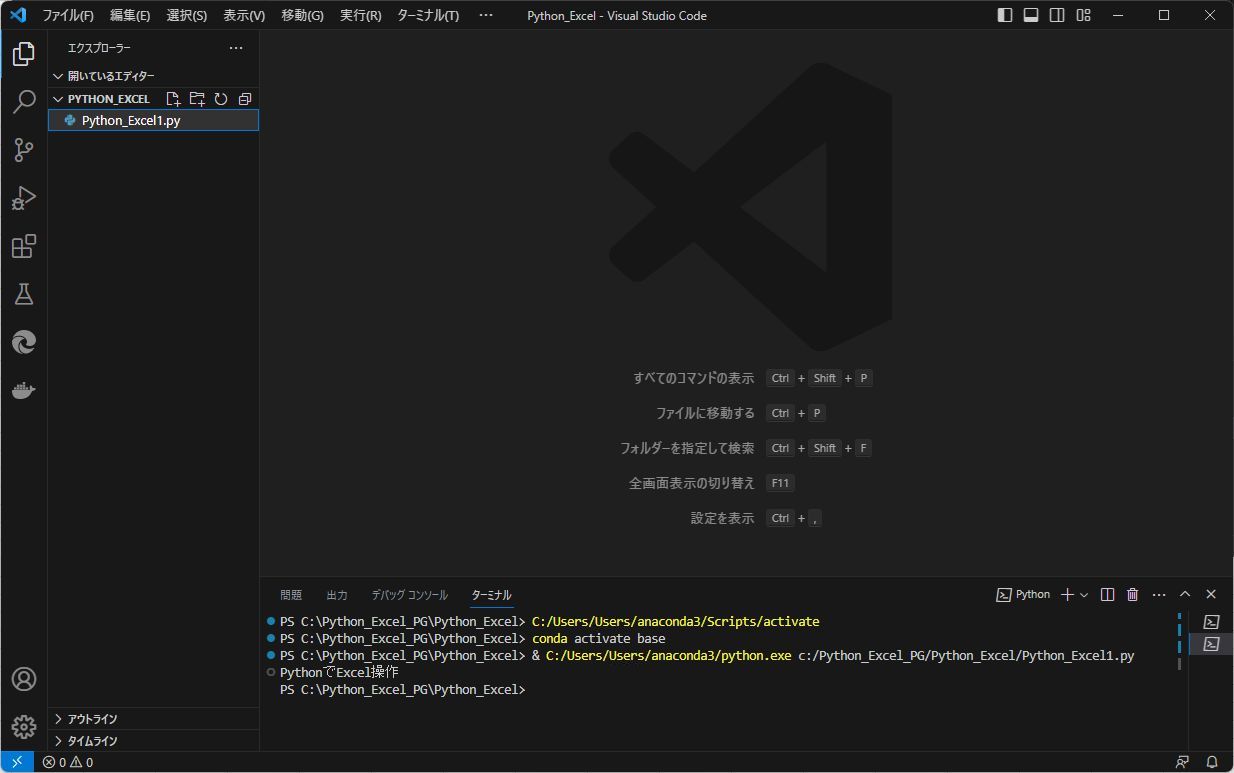Open the feedback icon in status bar
Screen dimensions: 1234x773
coord(1183,762)
